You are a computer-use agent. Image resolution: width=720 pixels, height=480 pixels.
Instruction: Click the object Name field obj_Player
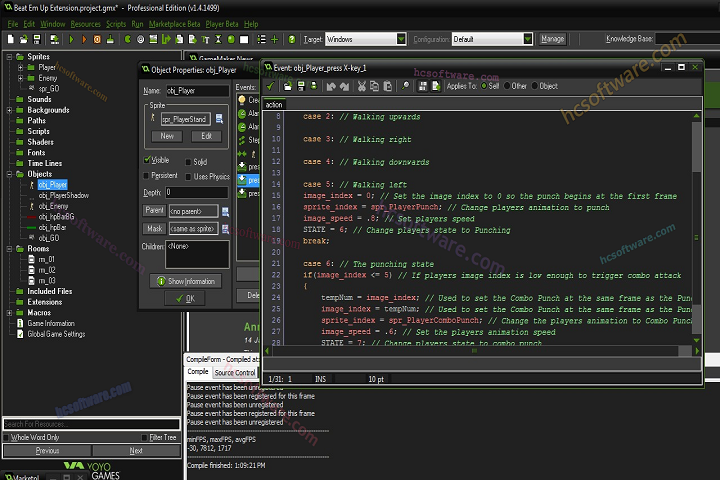[197, 91]
